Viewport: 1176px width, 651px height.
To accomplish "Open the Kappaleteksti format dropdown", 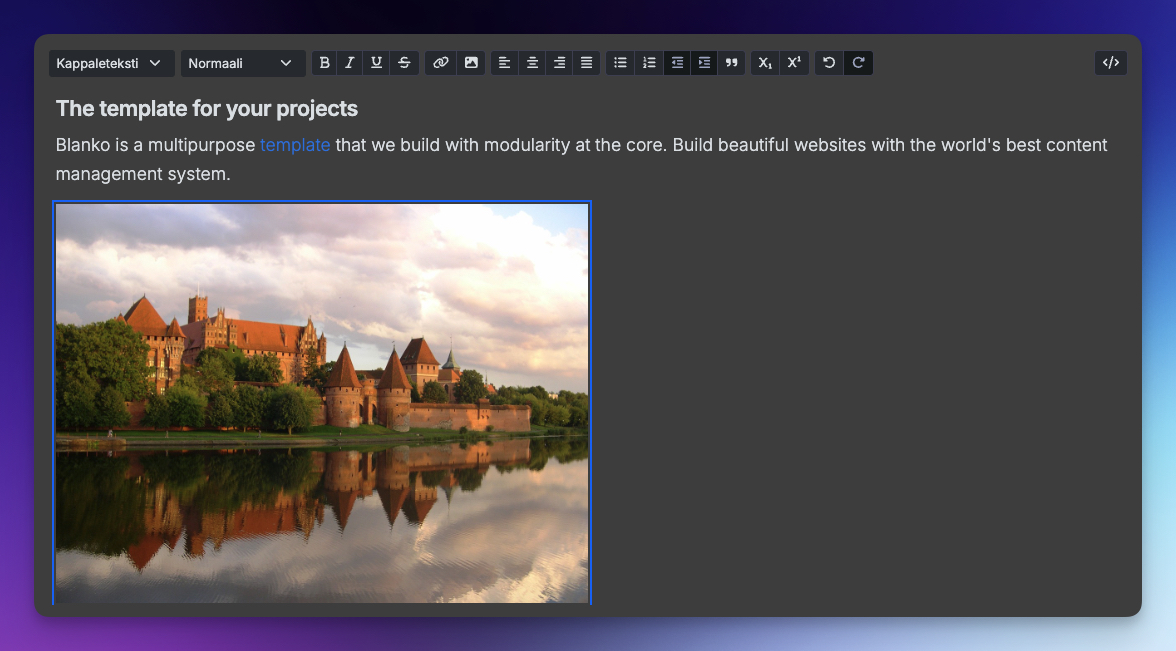I will [111, 63].
